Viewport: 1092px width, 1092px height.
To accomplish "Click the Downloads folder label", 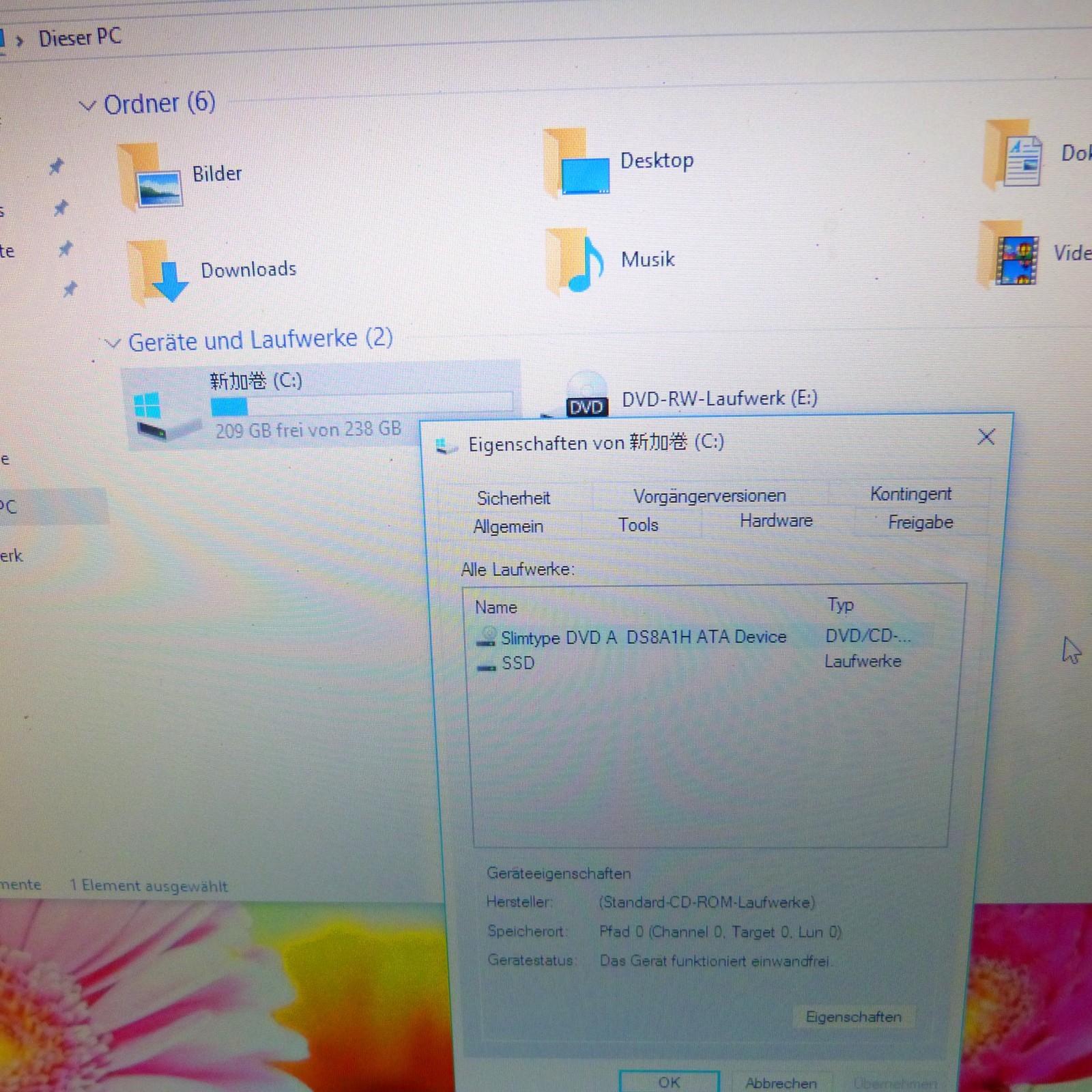I will click(248, 270).
